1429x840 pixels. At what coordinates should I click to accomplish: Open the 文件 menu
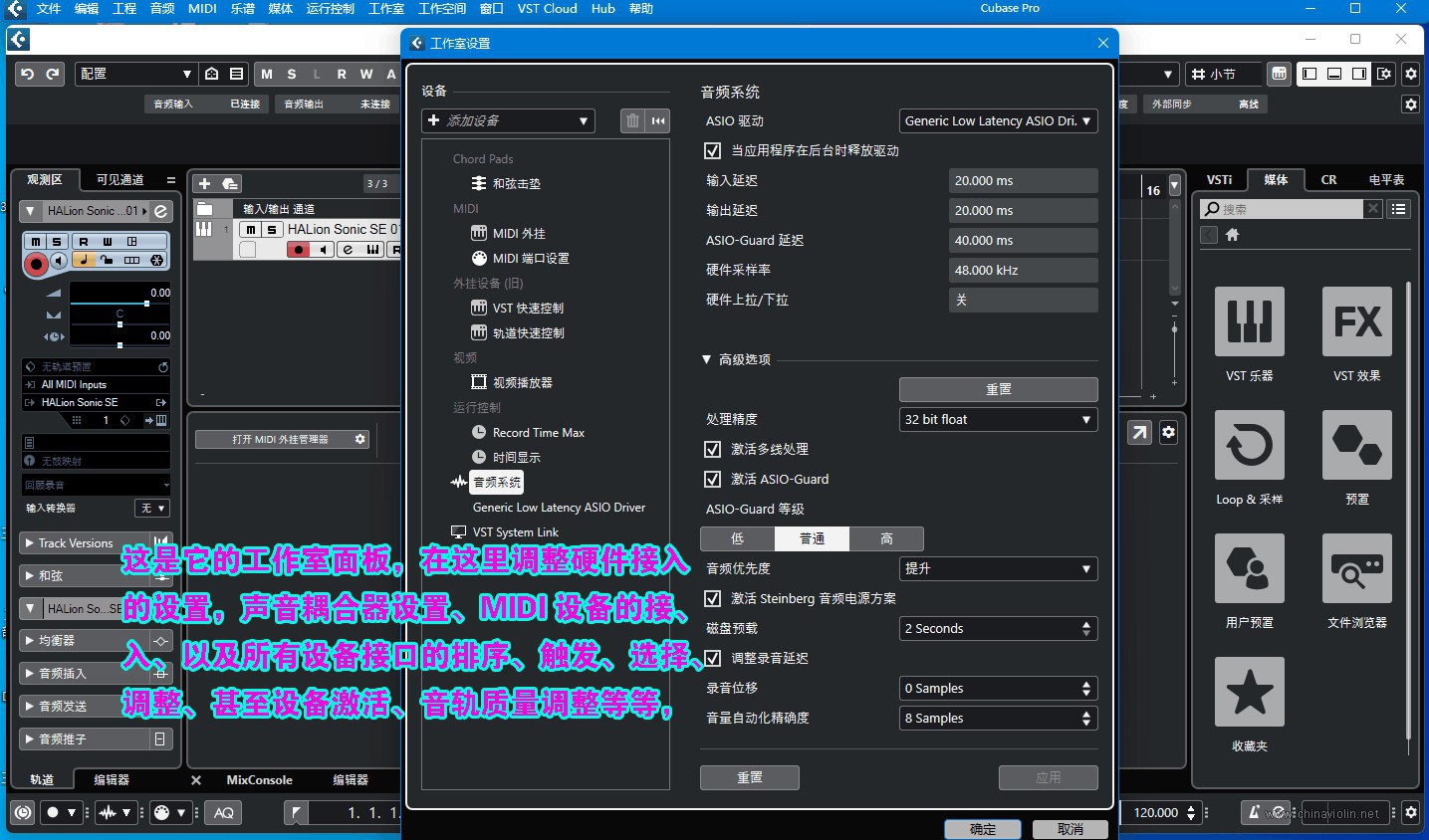(48, 8)
